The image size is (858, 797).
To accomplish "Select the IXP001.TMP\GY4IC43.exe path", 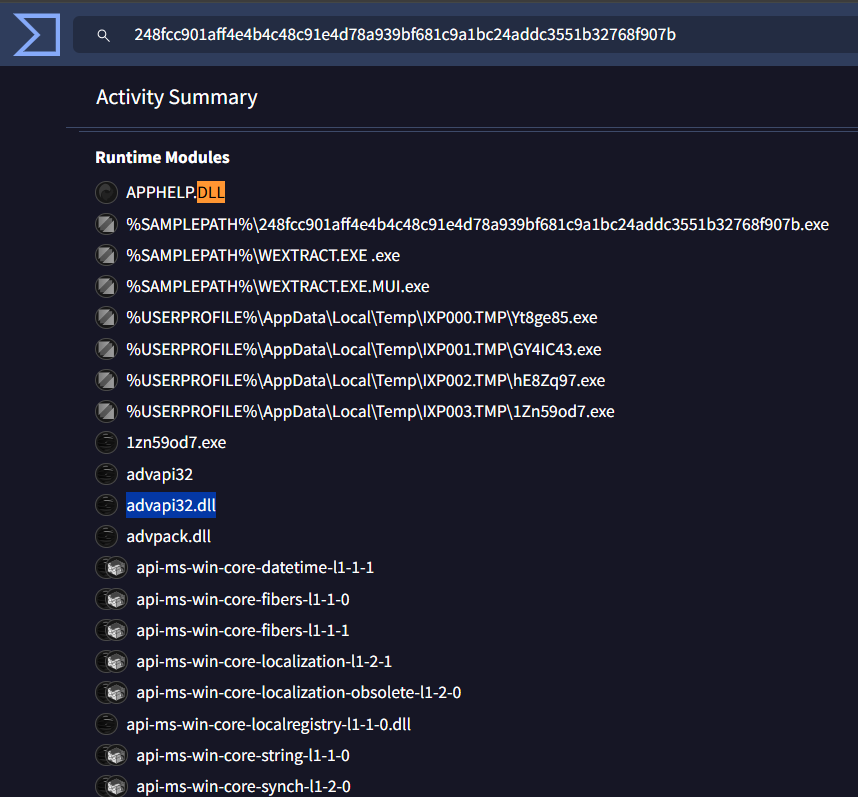I will point(364,349).
